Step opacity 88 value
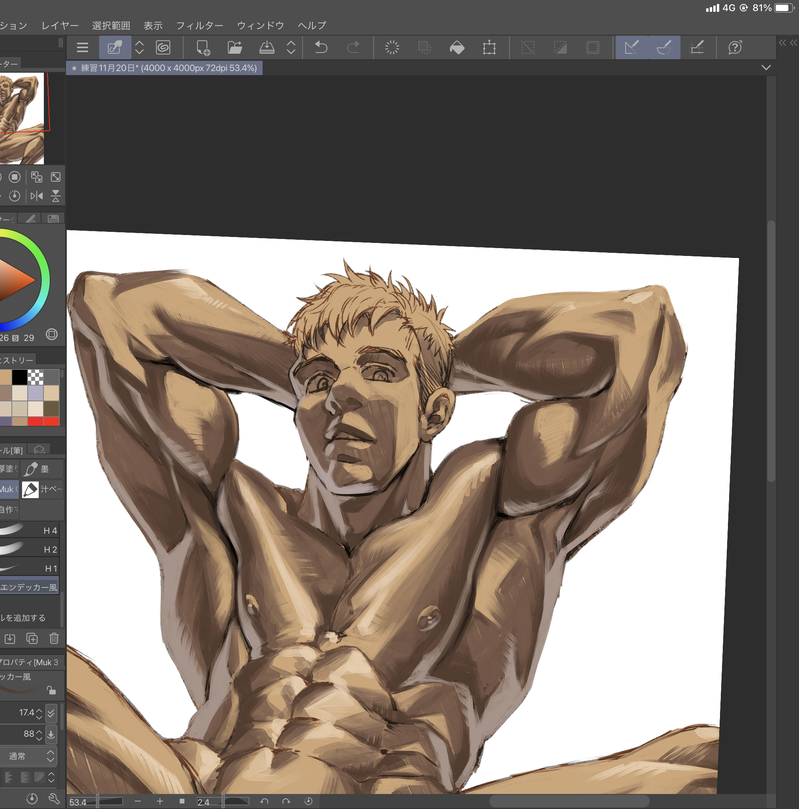Screen dimensions: 799x809 point(39,734)
